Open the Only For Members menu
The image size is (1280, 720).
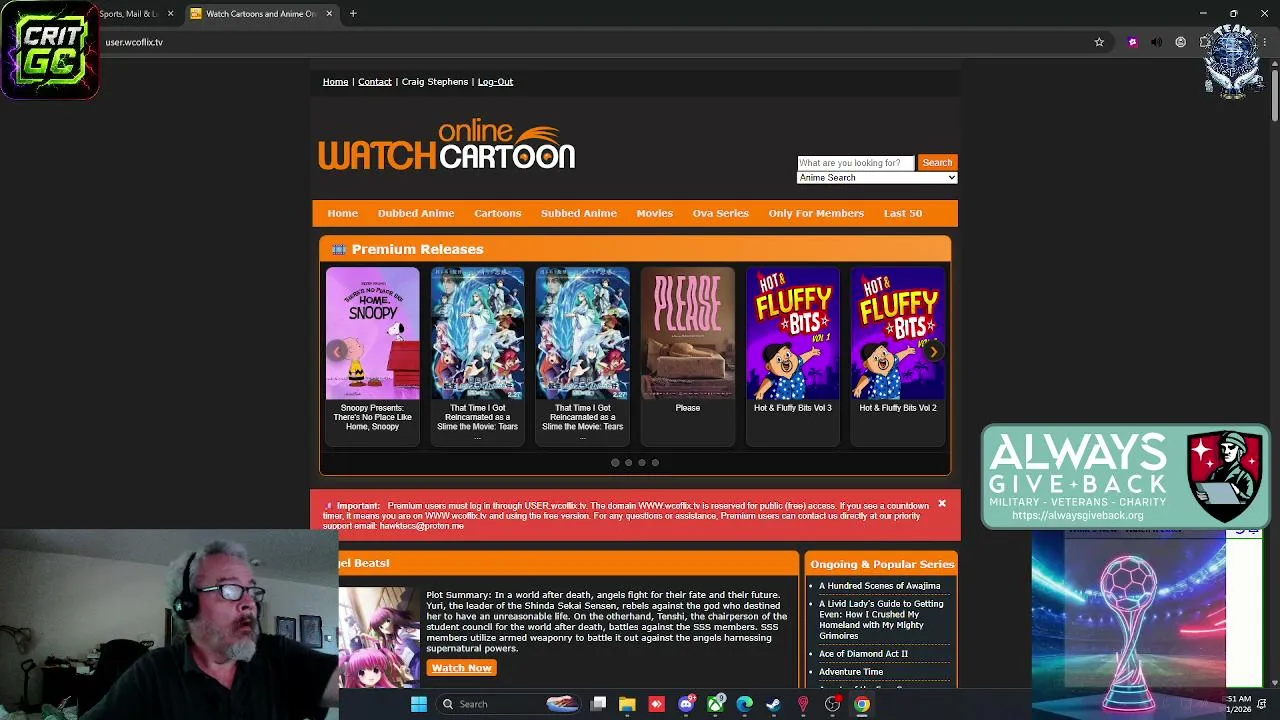click(x=816, y=213)
